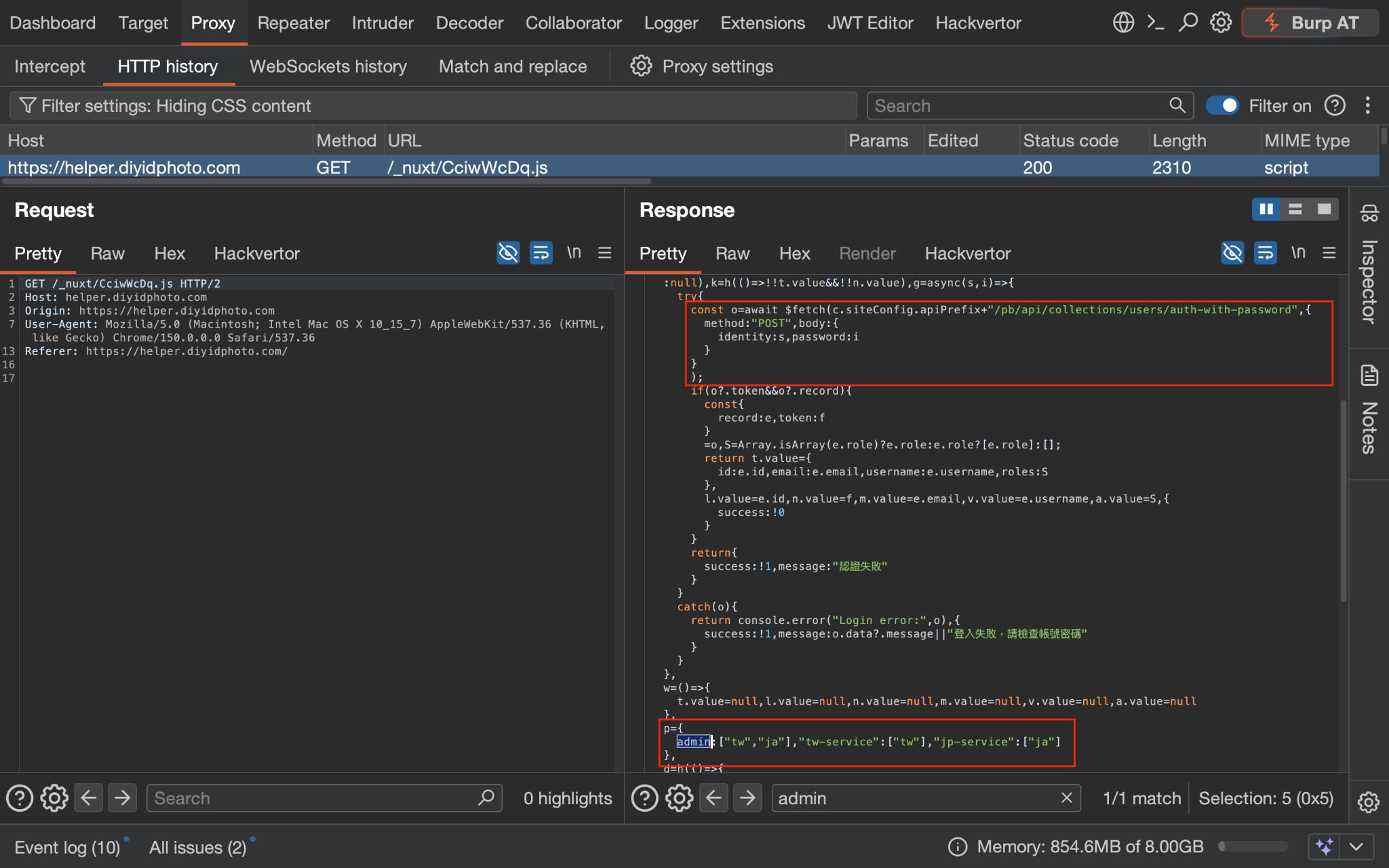The height and width of the screenshot is (868, 1389).
Task: Open the Event log
Action: (68, 847)
